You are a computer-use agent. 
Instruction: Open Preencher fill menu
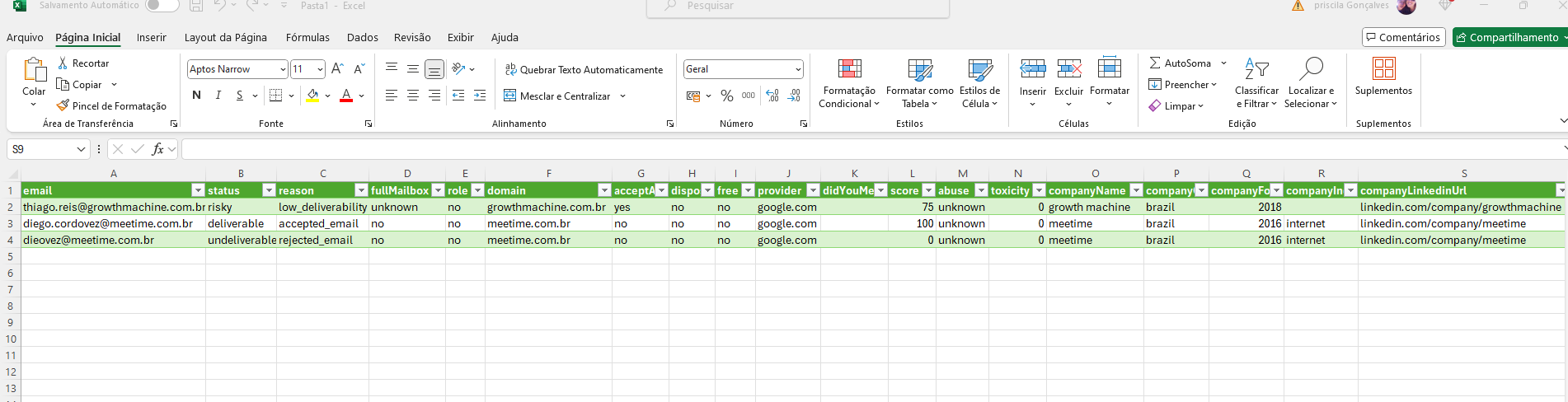pyautogui.click(x=1183, y=84)
